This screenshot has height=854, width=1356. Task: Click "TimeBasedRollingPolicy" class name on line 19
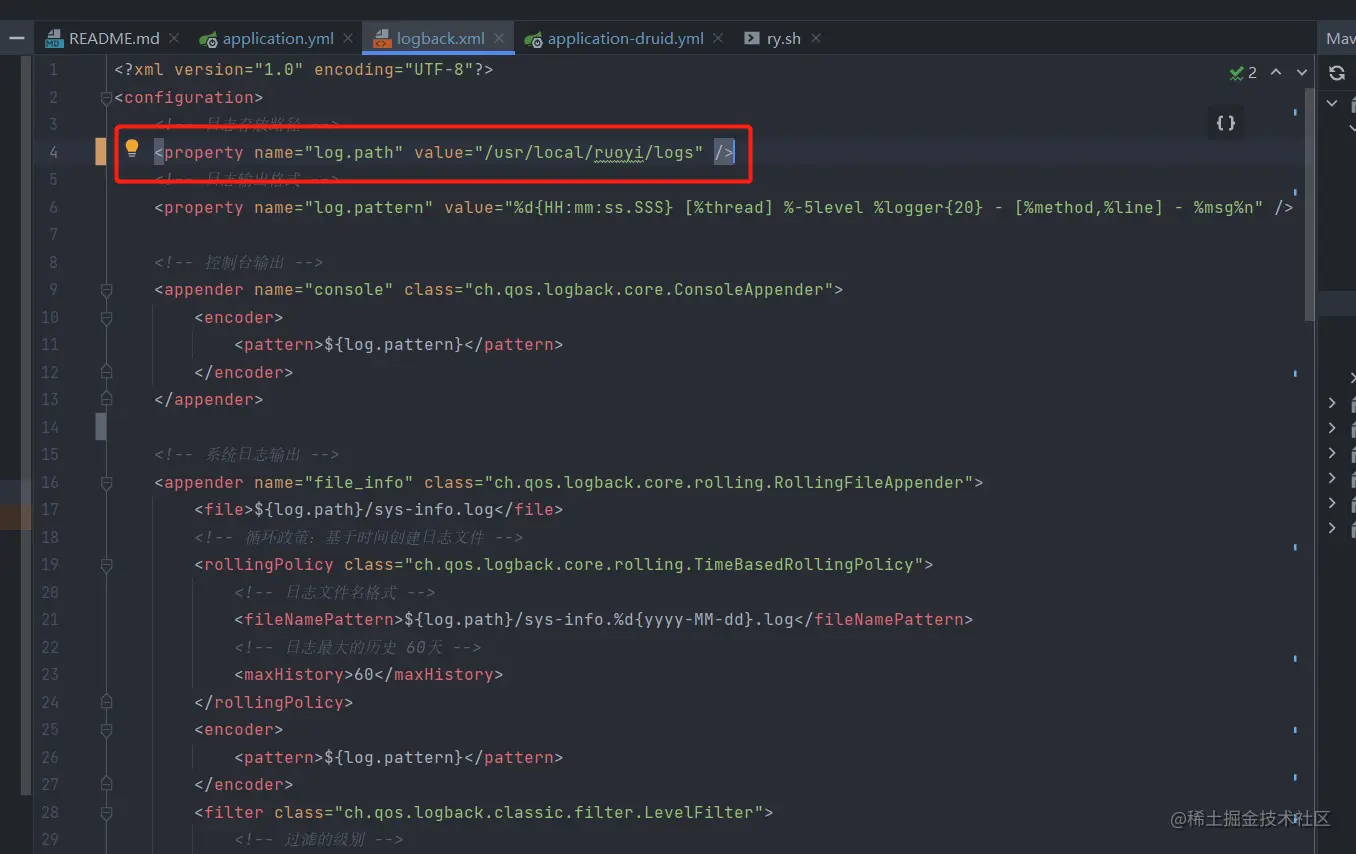tap(804, 565)
